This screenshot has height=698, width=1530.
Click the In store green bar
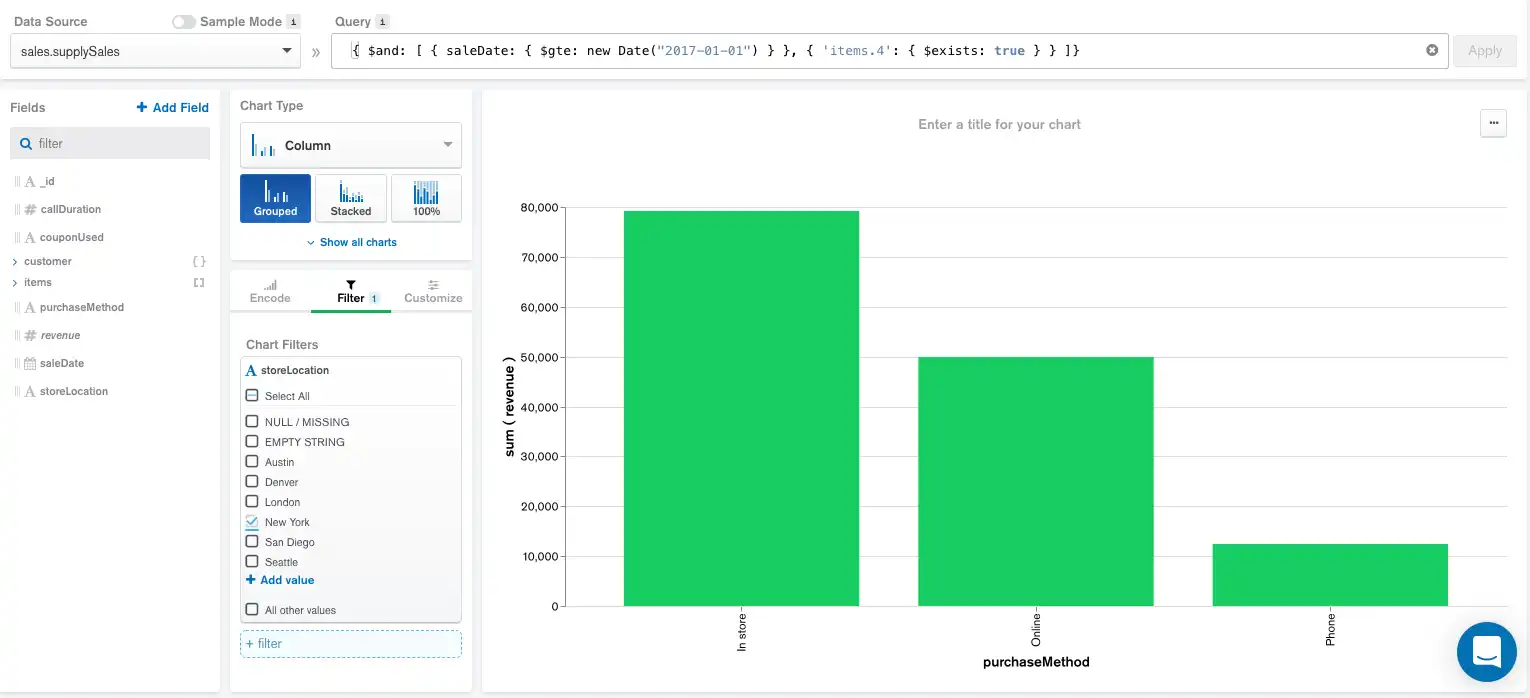(x=741, y=408)
